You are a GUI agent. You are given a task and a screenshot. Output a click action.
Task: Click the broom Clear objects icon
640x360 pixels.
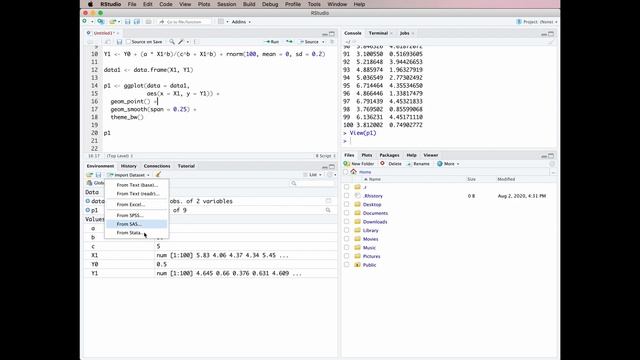(x=158, y=175)
